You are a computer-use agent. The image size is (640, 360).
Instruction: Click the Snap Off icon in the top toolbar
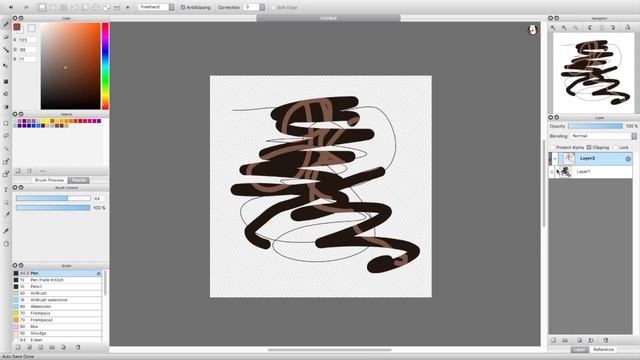click(42, 7)
